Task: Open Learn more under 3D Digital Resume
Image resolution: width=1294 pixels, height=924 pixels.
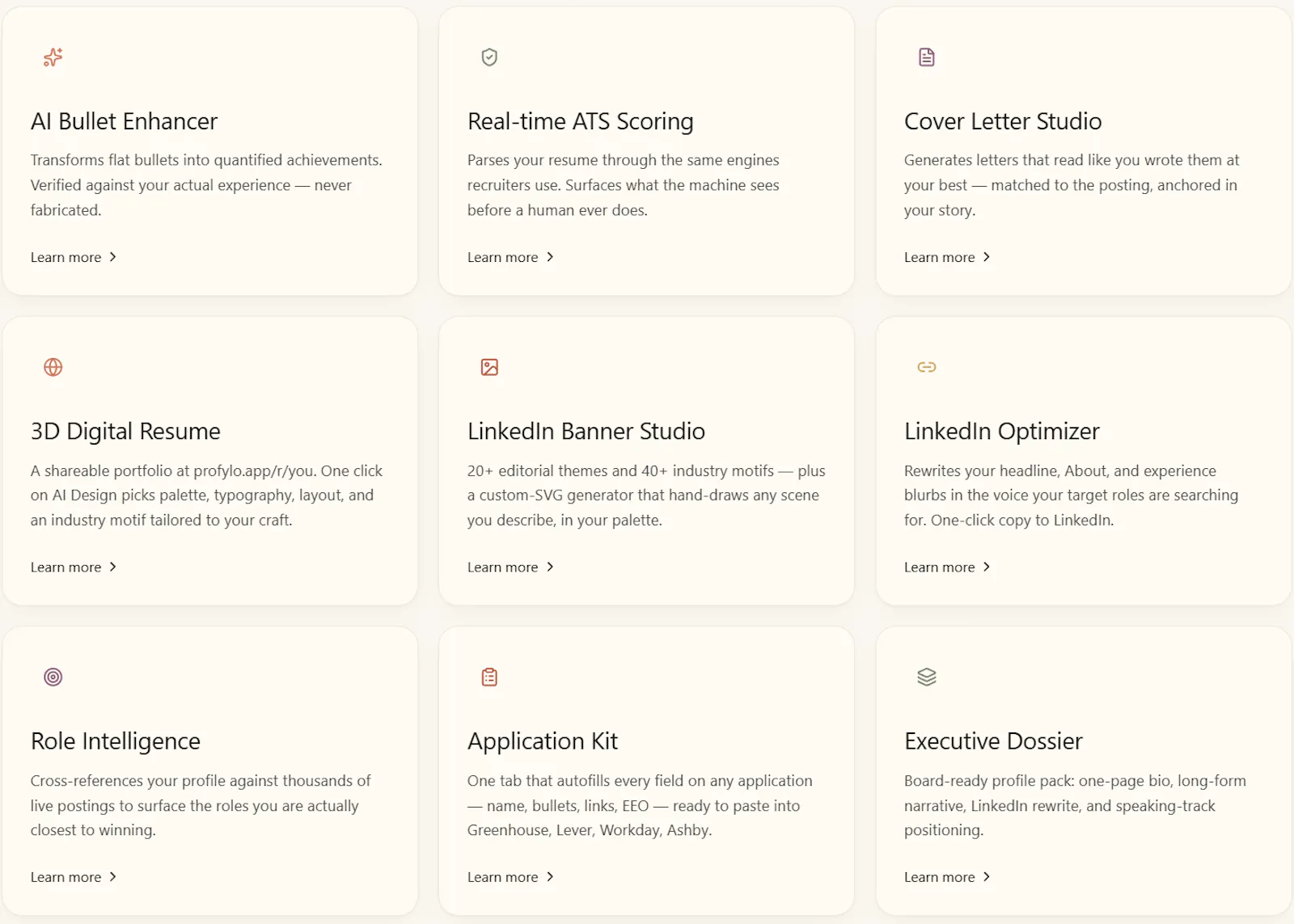Action: click(x=74, y=567)
